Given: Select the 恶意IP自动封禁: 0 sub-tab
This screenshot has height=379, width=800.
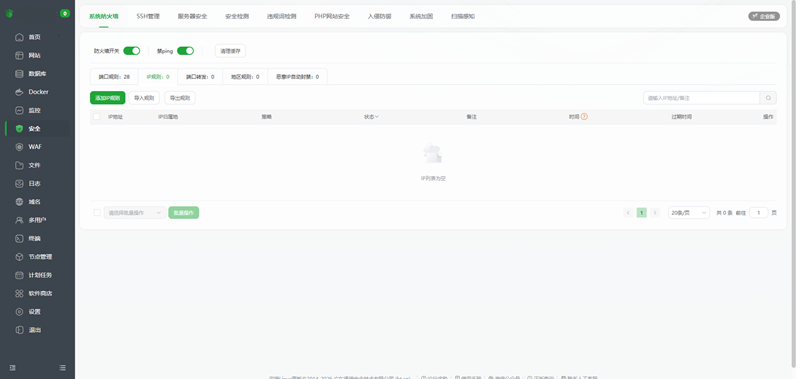Looking at the screenshot, I should [297, 77].
